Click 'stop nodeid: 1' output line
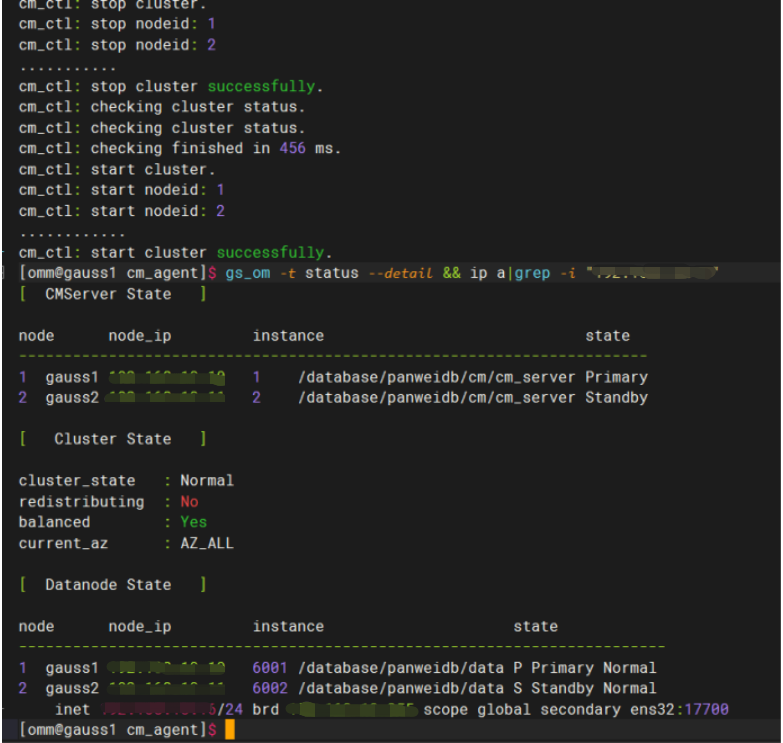The image size is (783, 743). (x=117, y=24)
